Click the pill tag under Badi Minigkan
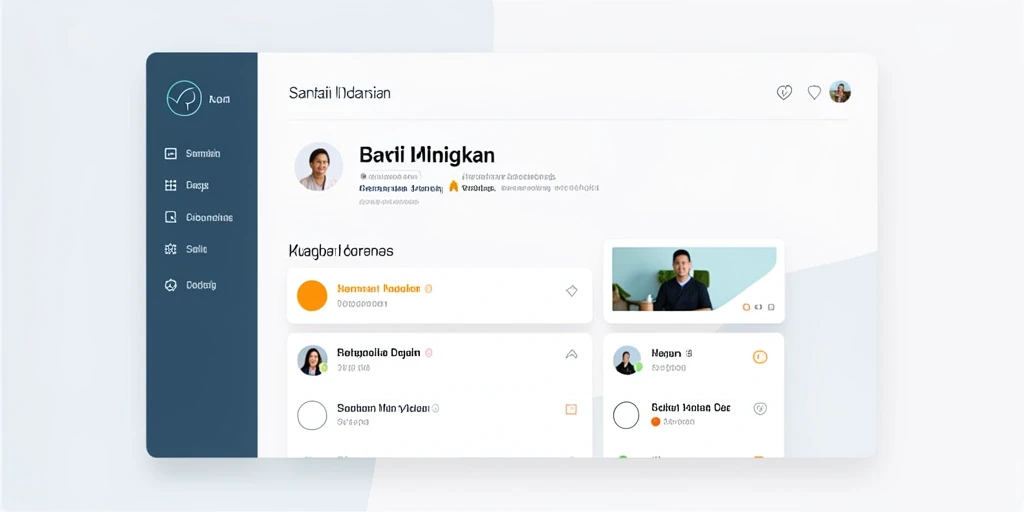This screenshot has width=1024, height=512. [x=390, y=176]
